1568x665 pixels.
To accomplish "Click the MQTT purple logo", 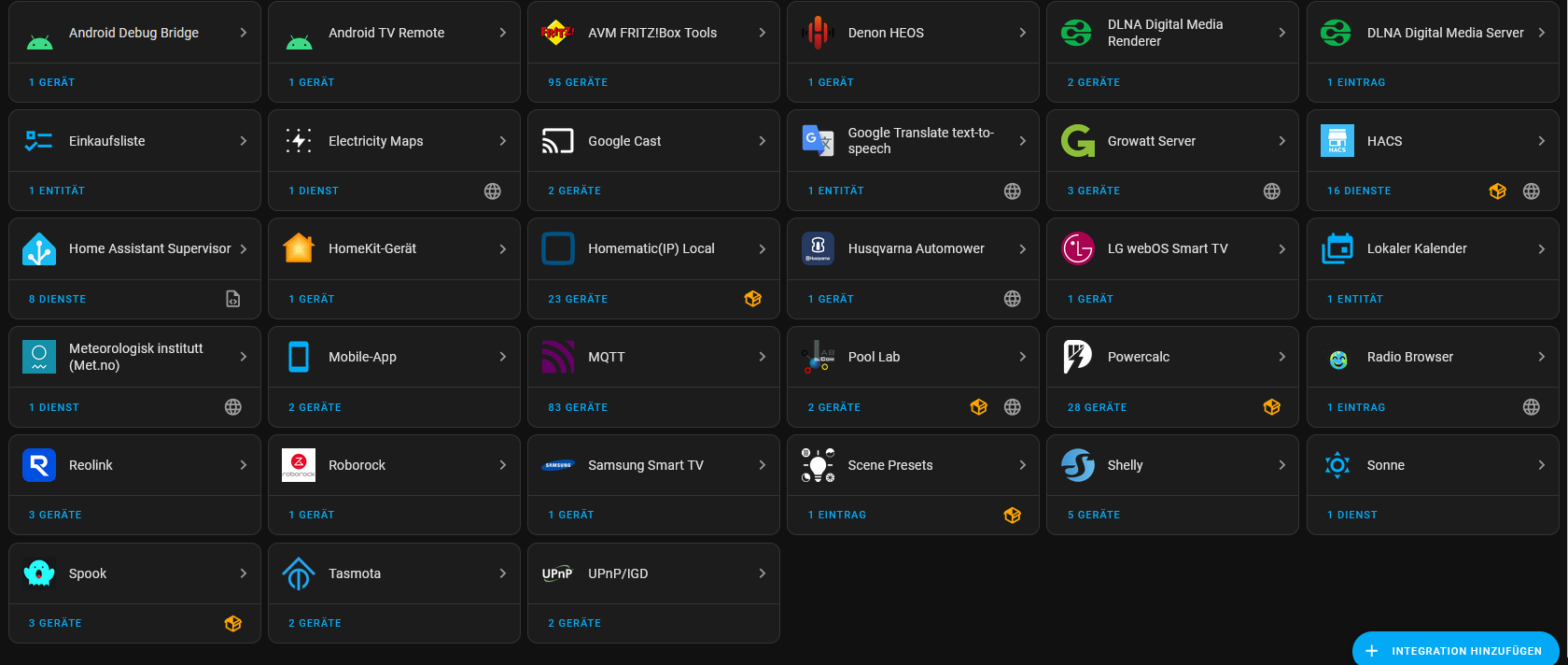I will (x=558, y=357).
